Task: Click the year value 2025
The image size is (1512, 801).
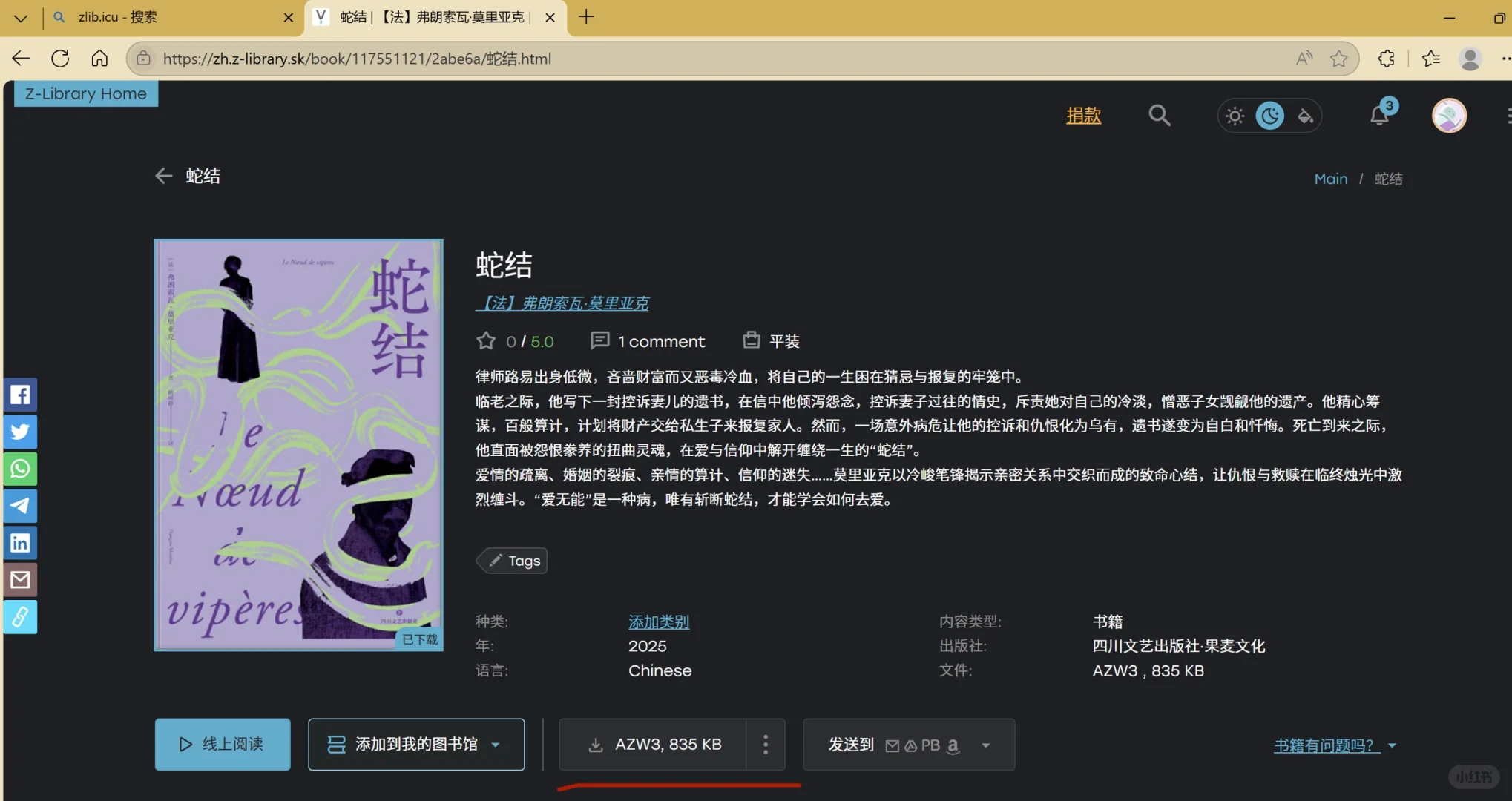Action: click(x=648, y=646)
